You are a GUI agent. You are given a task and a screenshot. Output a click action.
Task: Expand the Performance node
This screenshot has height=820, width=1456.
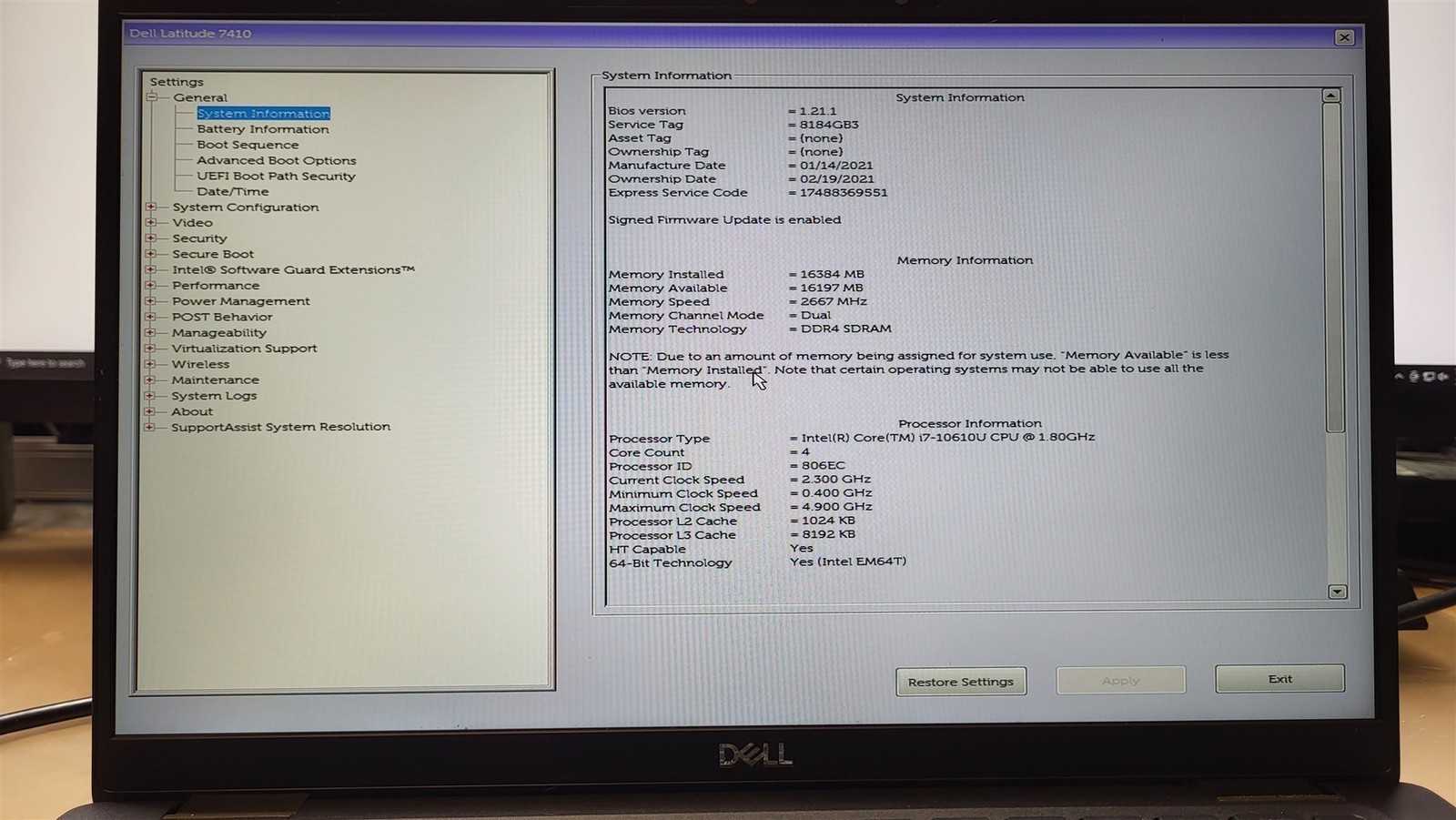point(151,286)
